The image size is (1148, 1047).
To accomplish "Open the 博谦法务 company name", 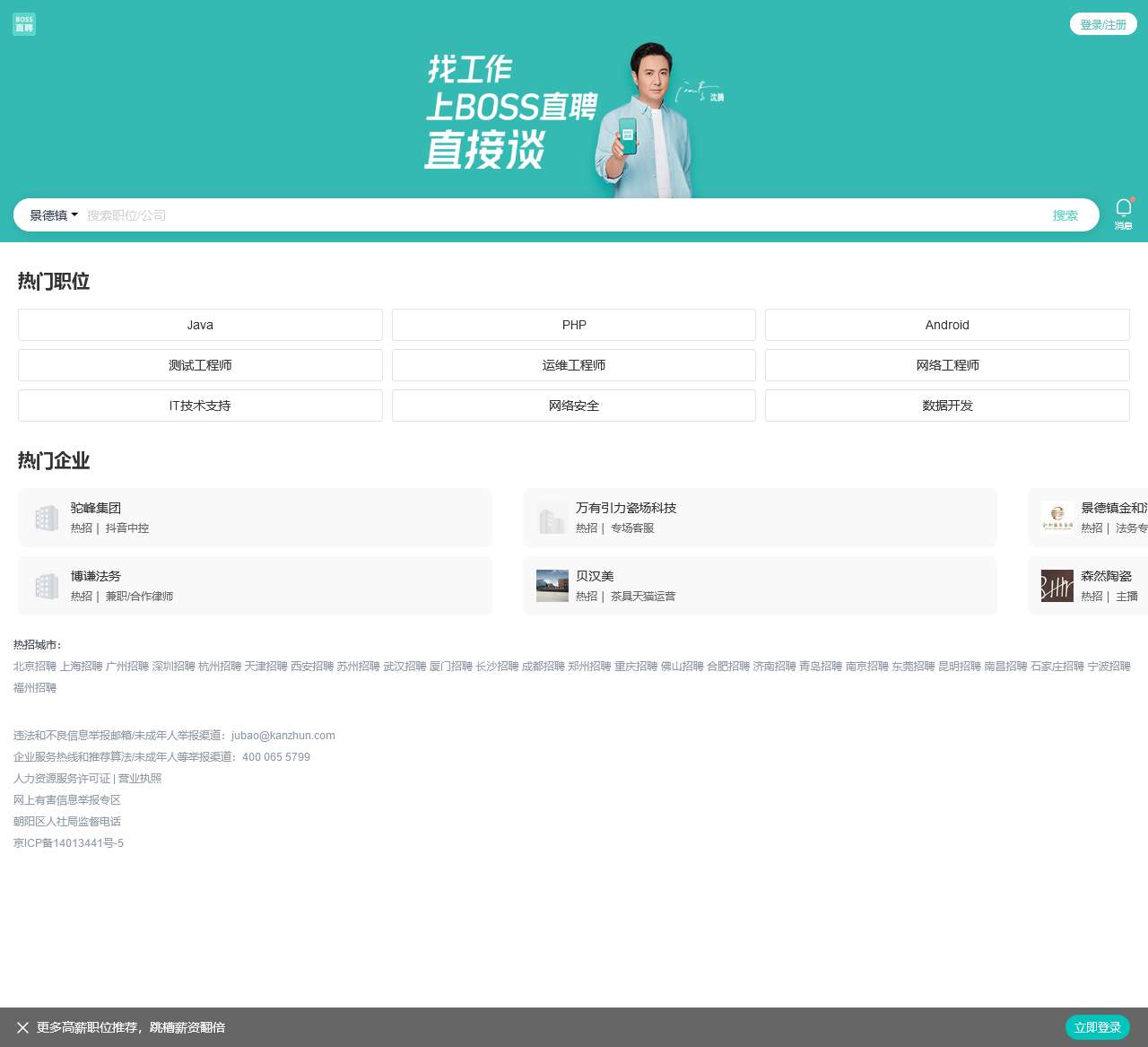I will [x=96, y=576].
